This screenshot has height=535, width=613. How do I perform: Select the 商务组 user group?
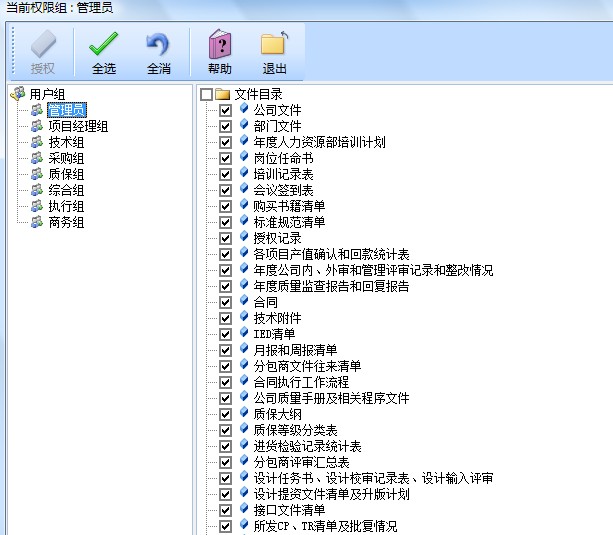pyautogui.click(x=66, y=222)
